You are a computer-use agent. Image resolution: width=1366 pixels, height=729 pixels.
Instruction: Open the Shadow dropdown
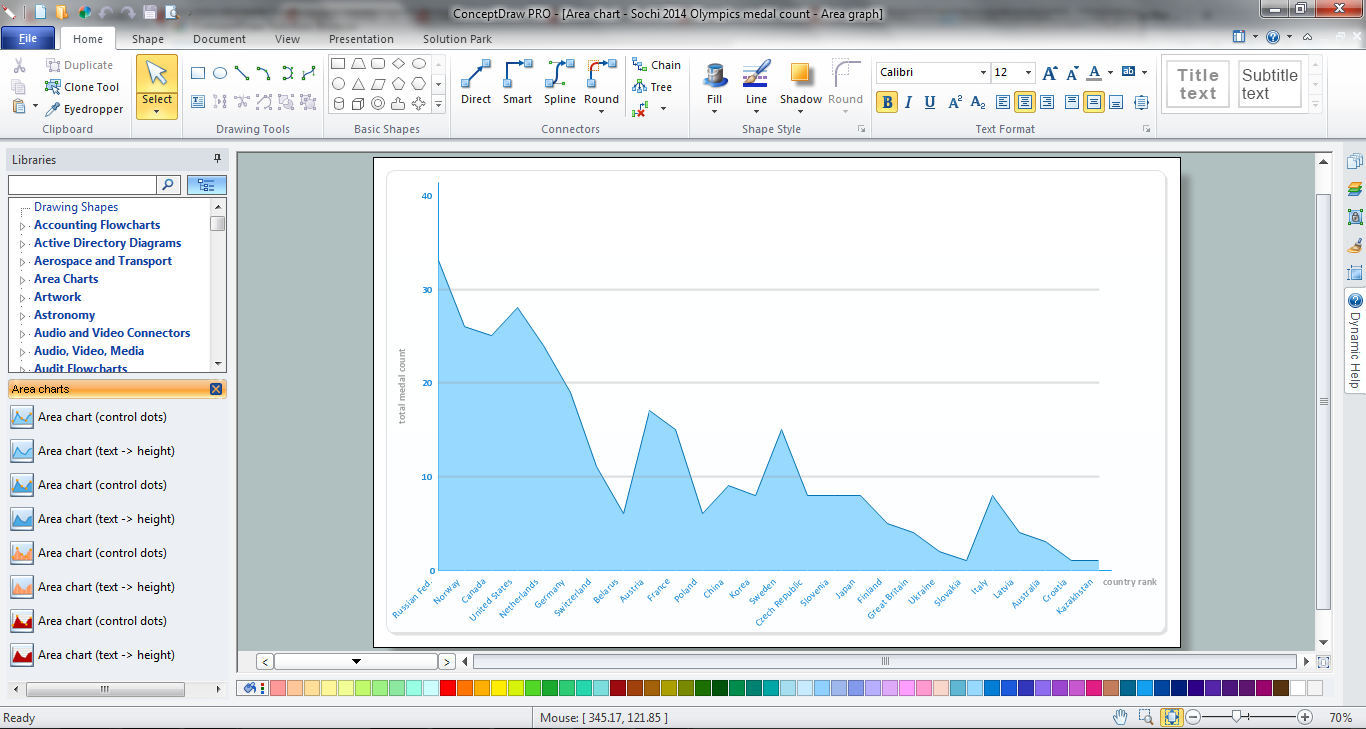tap(800, 111)
